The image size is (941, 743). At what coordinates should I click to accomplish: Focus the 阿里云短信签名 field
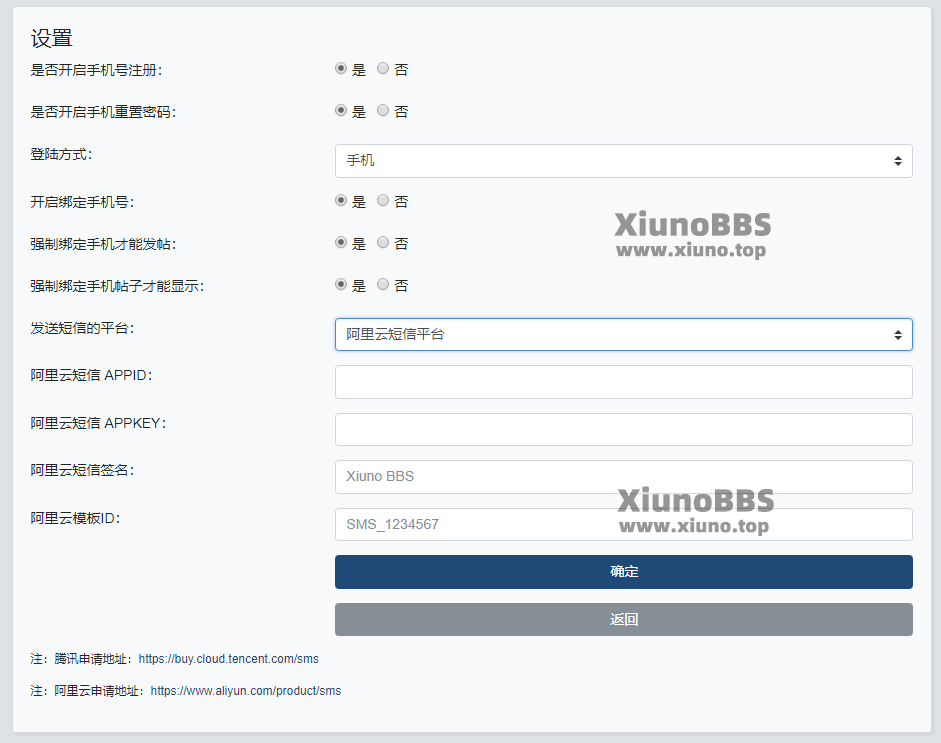click(x=624, y=477)
